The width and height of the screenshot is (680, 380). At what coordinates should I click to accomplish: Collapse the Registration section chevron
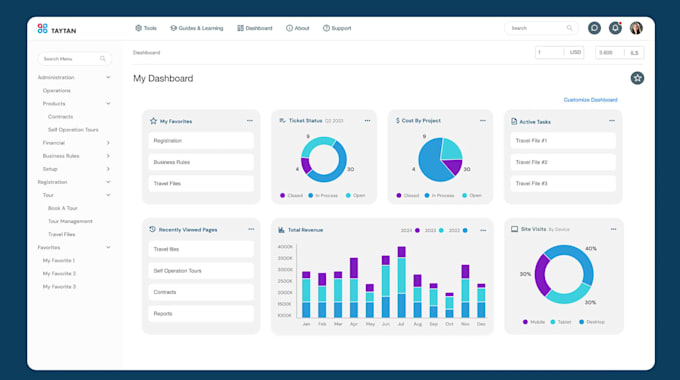pyautogui.click(x=108, y=182)
